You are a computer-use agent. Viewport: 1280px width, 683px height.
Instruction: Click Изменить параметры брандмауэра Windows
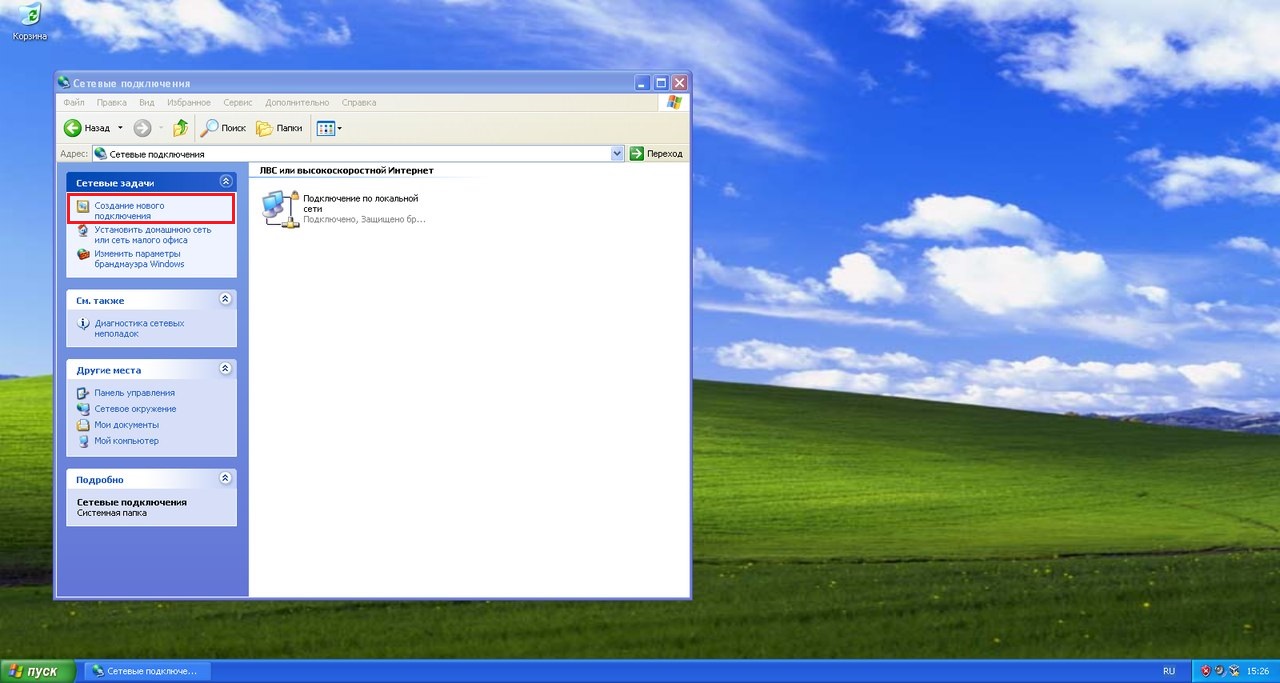tap(141, 259)
